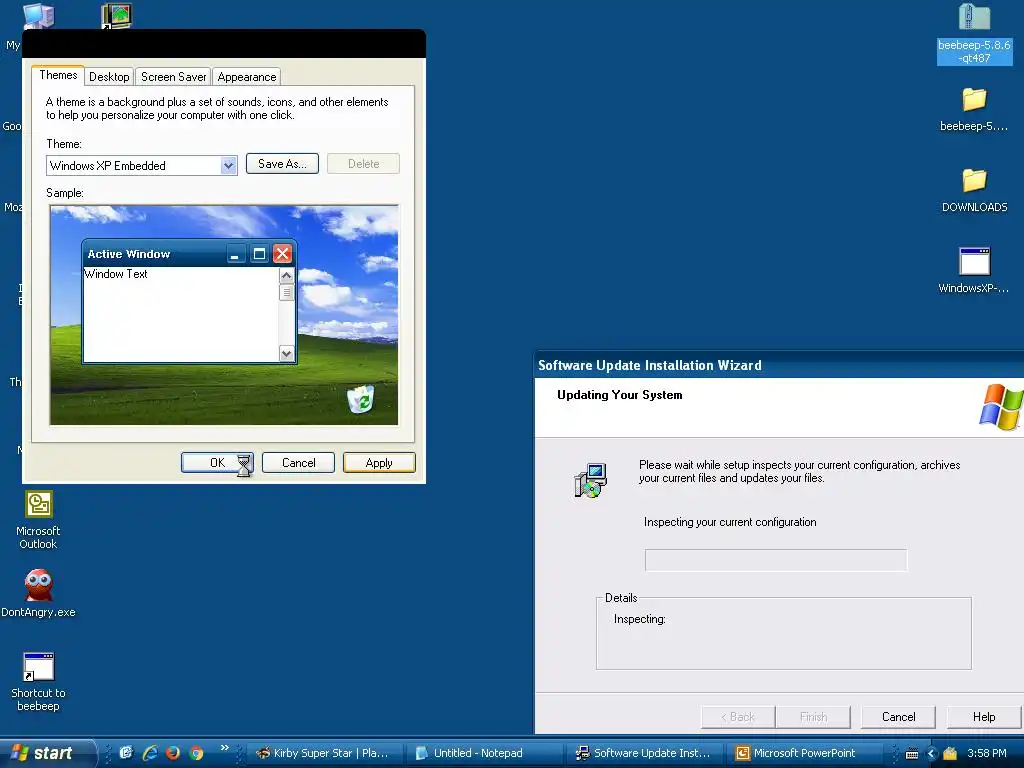Open the Theme dropdown list
This screenshot has height=768, width=1024.
click(x=228, y=165)
